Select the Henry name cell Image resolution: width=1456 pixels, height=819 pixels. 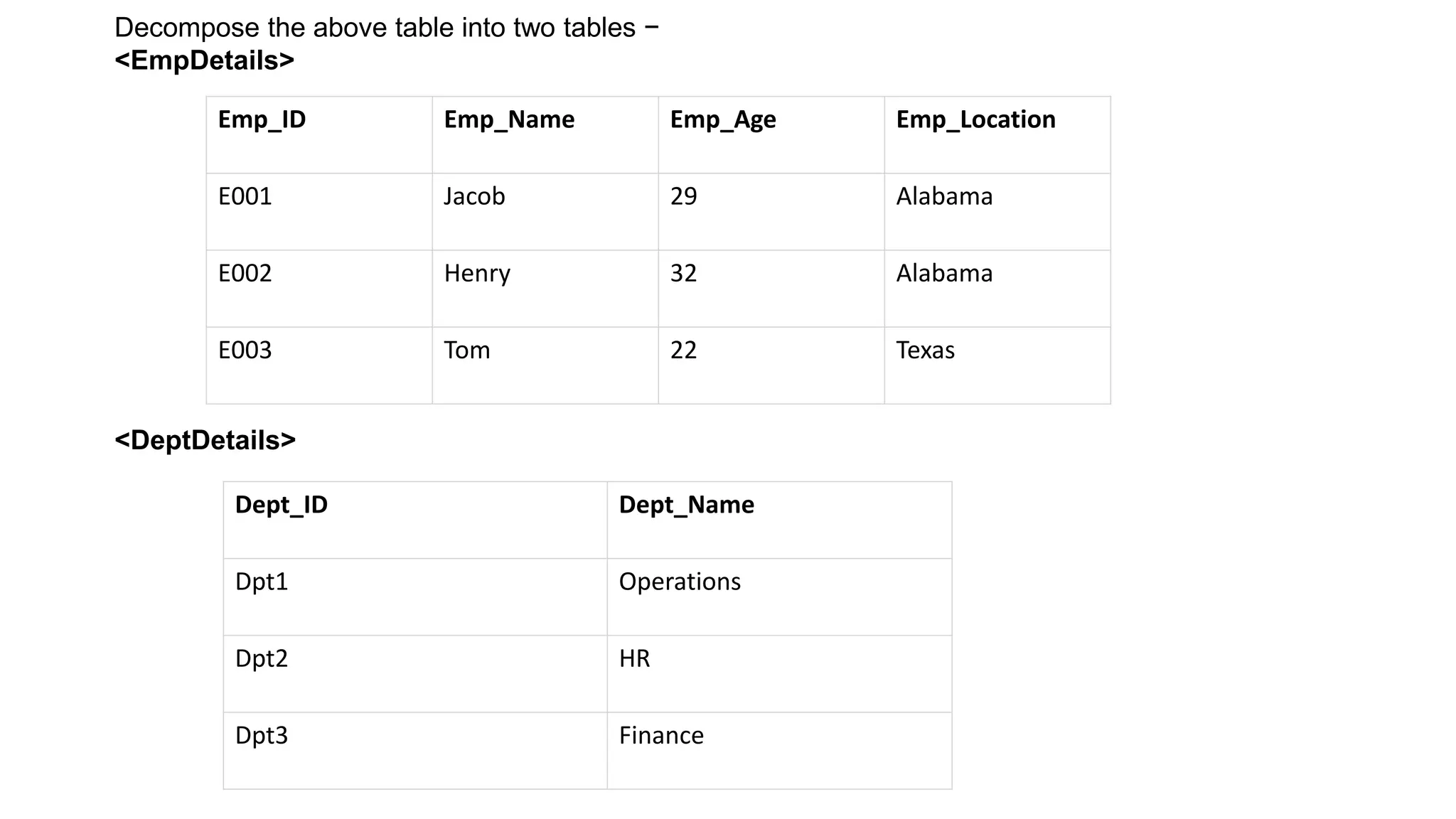point(477,273)
